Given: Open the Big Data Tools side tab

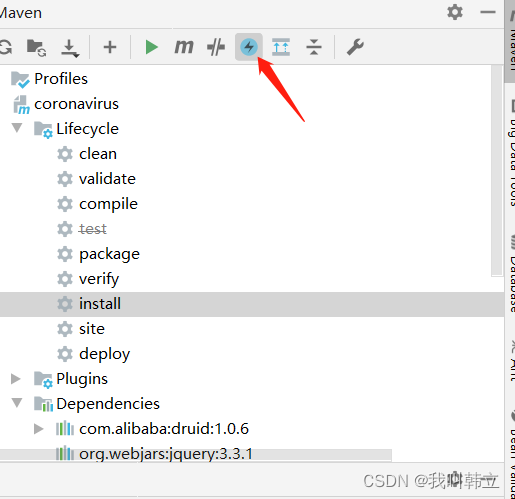Looking at the screenshot, I should 512,153.
